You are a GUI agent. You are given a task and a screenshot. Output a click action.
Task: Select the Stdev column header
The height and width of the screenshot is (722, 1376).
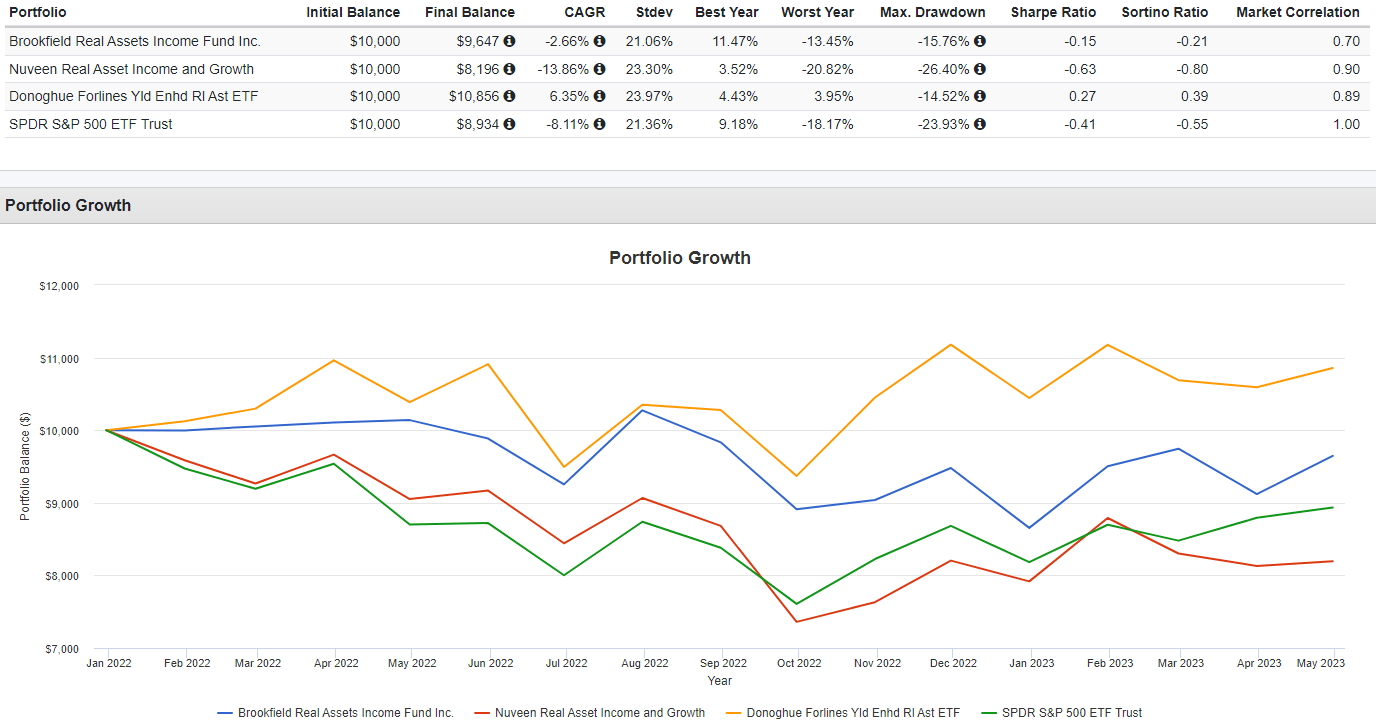(x=654, y=12)
